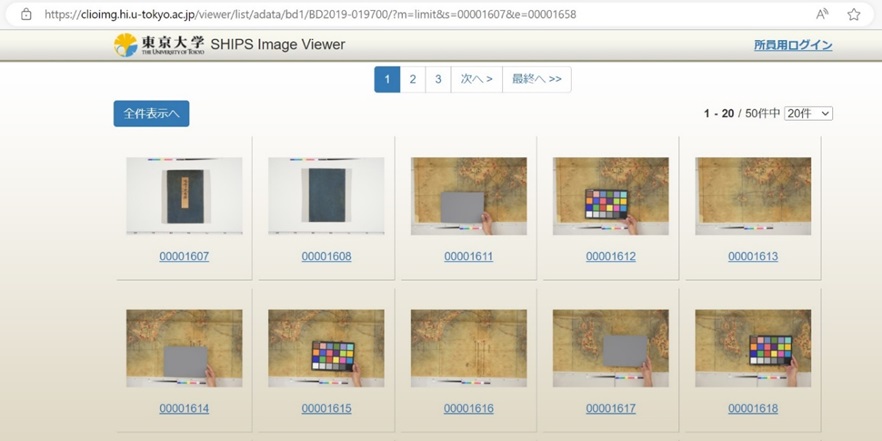Open thumbnail of book cover 00001608
This screenshot has width=882, height=441.
click(x=326, y=196)
